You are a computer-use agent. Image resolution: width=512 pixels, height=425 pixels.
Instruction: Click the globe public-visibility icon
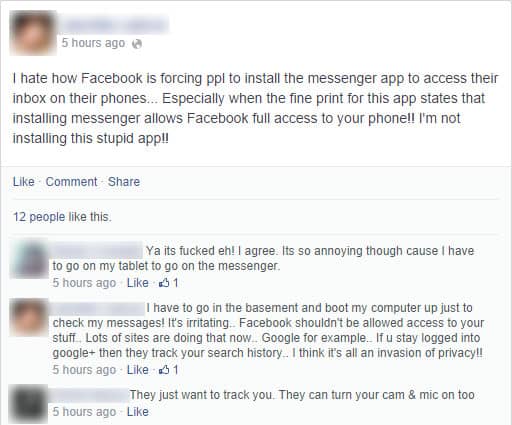click(x=137, y=44)
